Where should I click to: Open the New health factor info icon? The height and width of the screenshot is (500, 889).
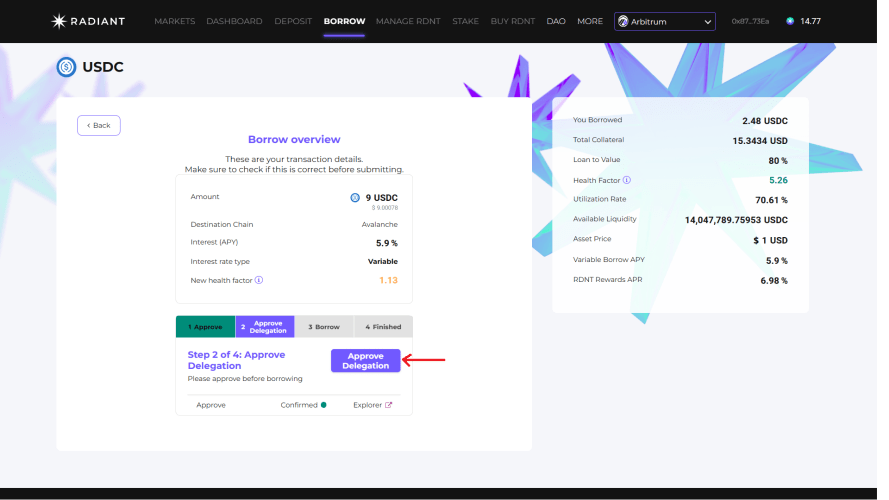point(259,280)
